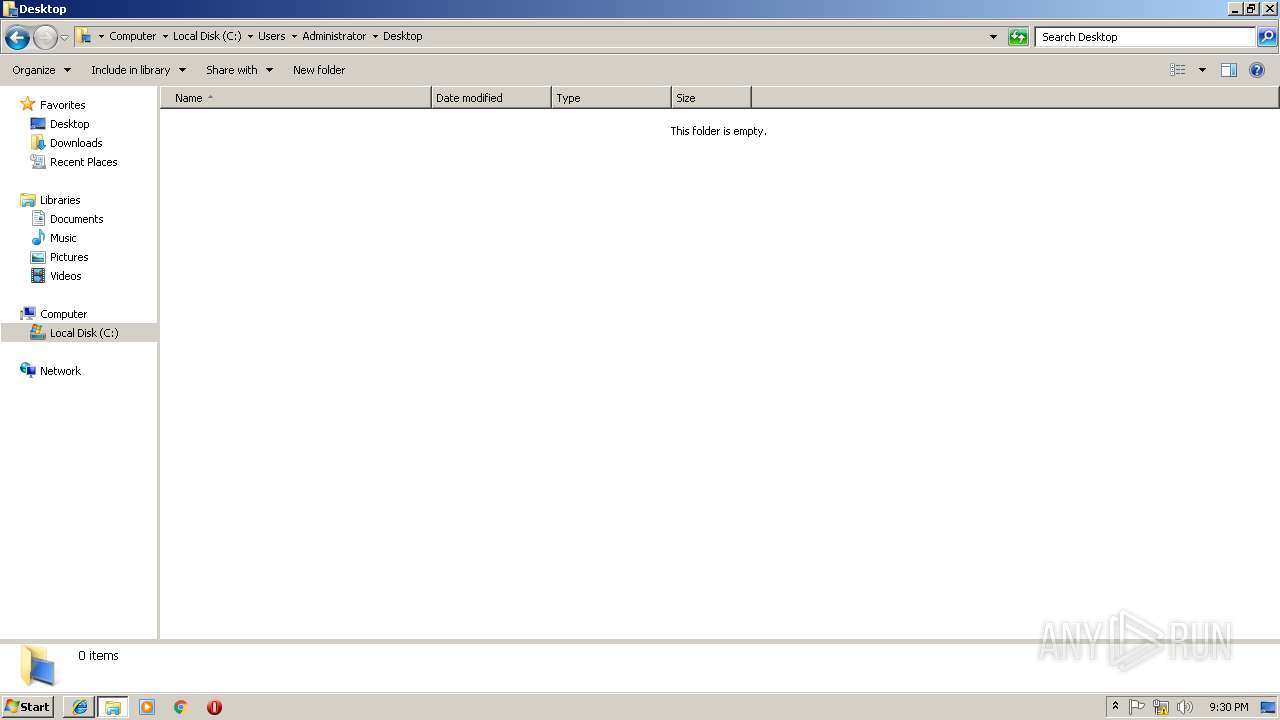Screen dimensions: 1280x720
Task: Open the Share with menu
Action: click(239, 70)
